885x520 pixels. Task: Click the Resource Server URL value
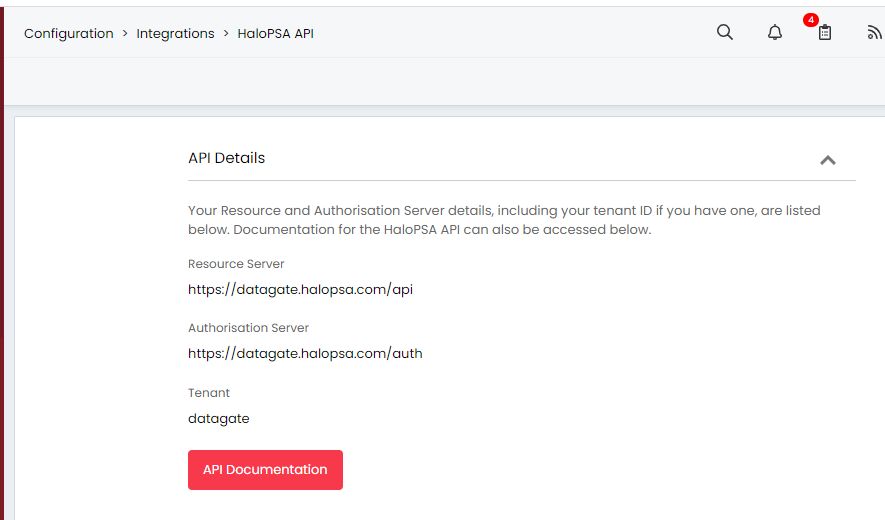[x=300, y=290]
